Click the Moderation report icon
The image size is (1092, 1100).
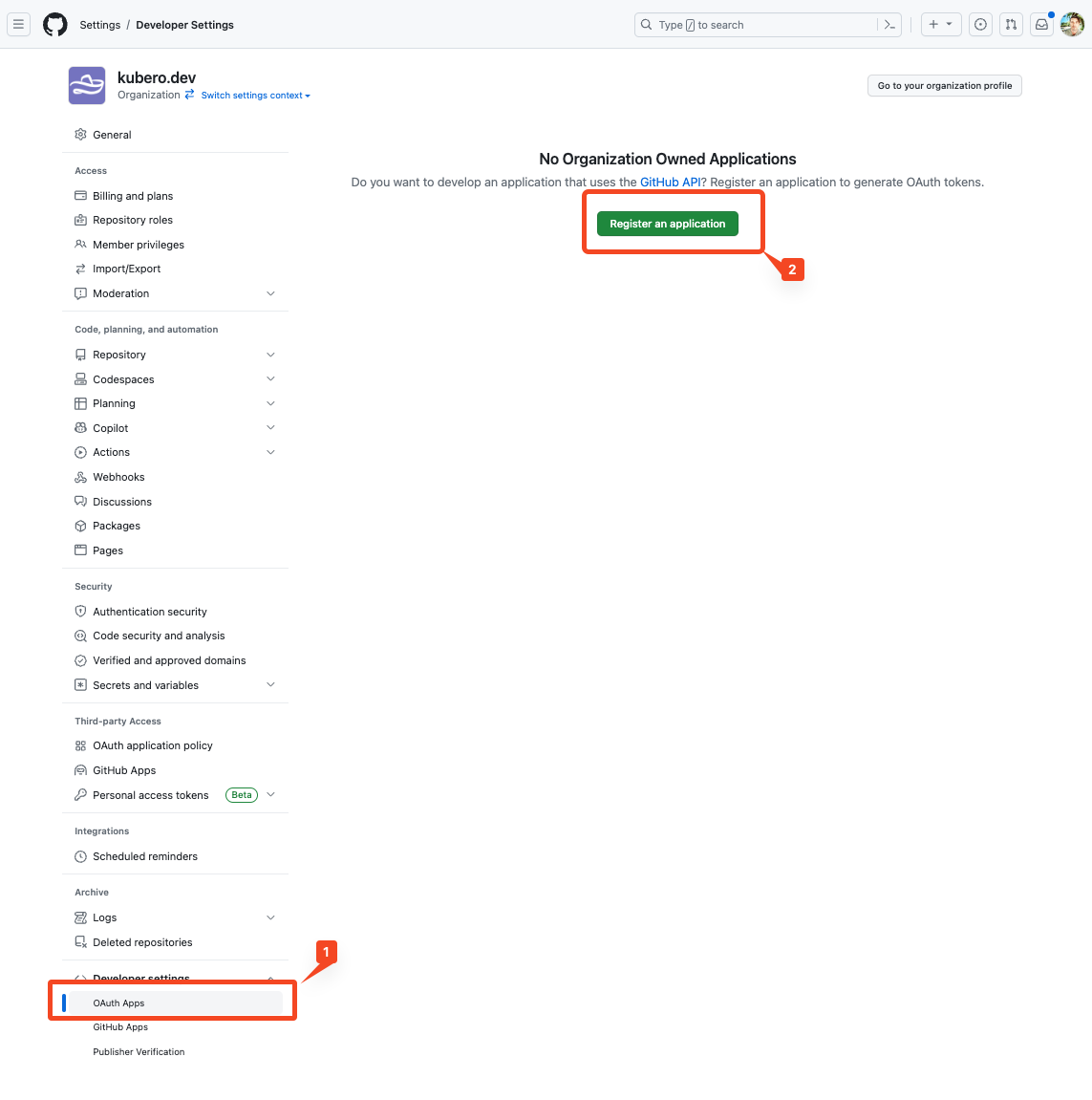(x=80, y=293)
